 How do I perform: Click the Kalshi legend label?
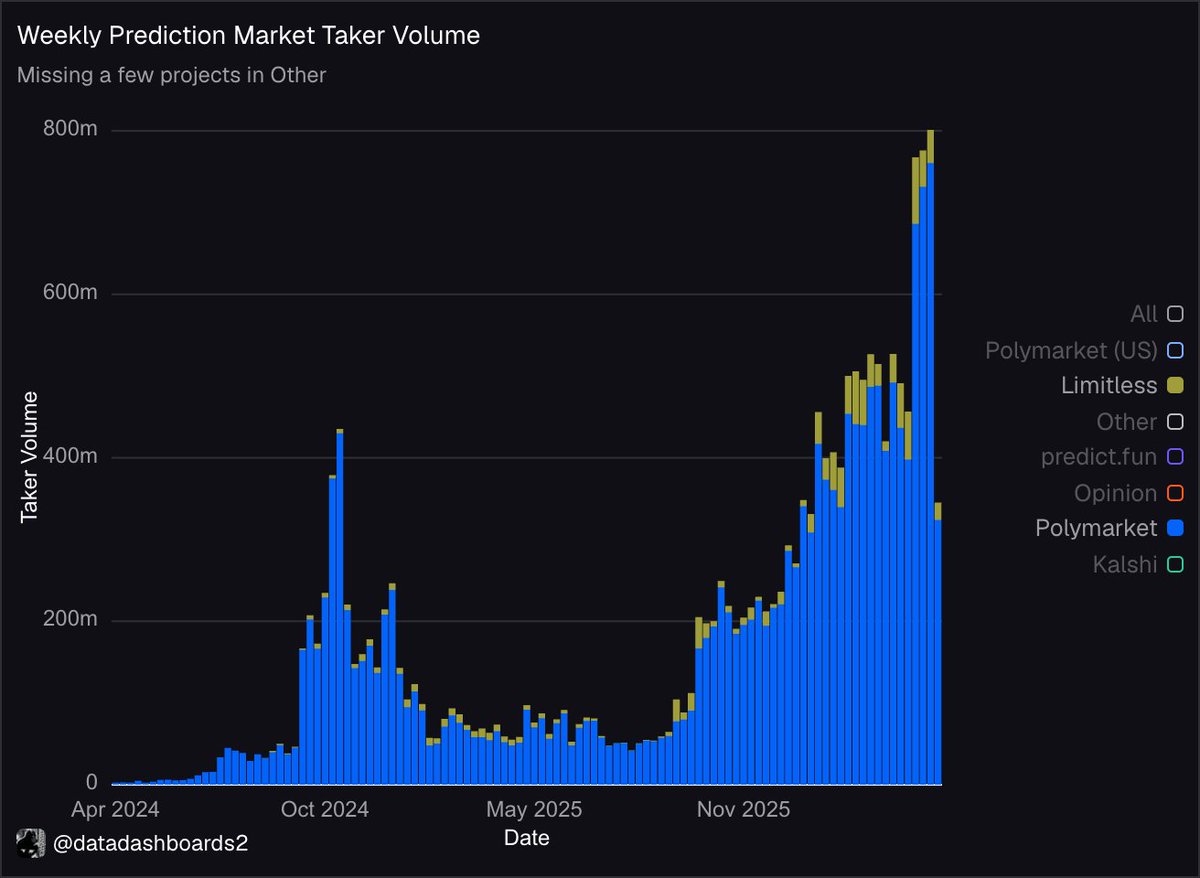pos(1125,564)
